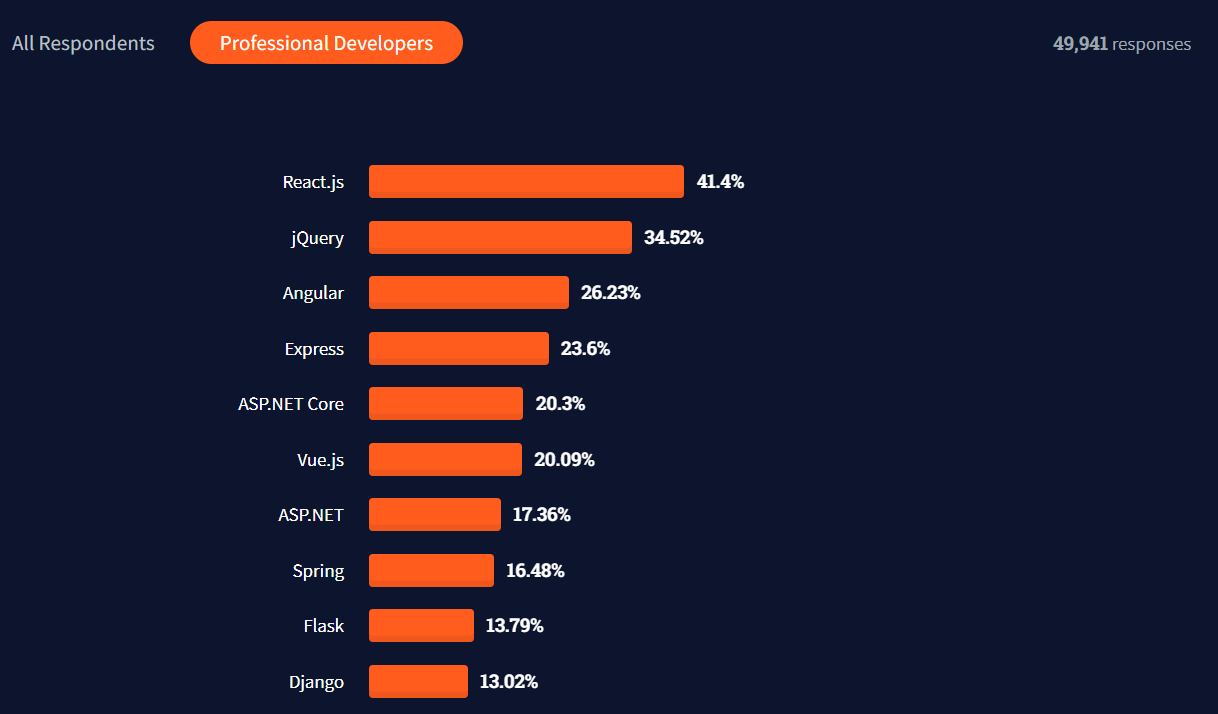Select the Spring bar

point(431,570)
